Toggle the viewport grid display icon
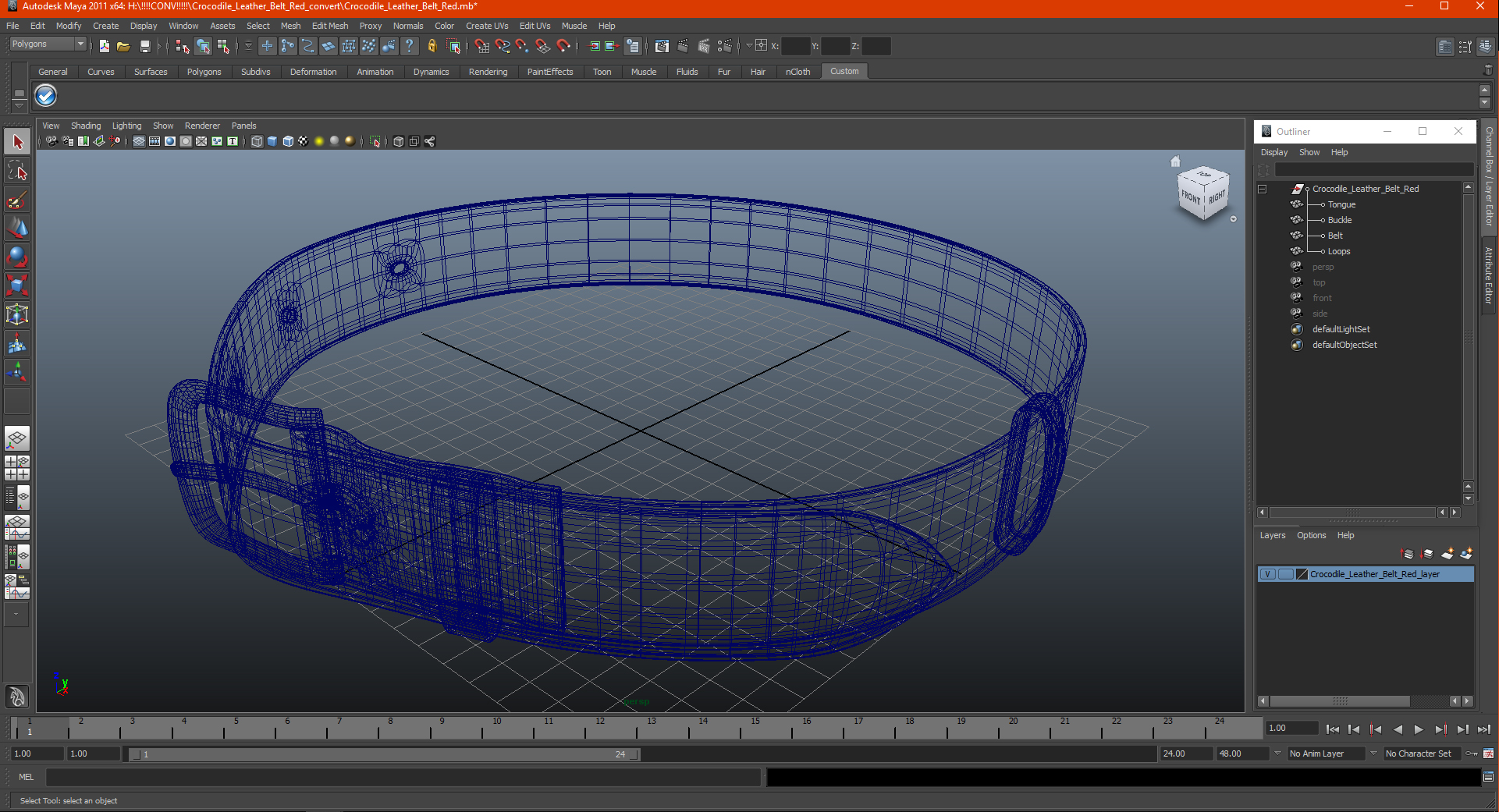 pyautogui.click(x=138, y=141)
